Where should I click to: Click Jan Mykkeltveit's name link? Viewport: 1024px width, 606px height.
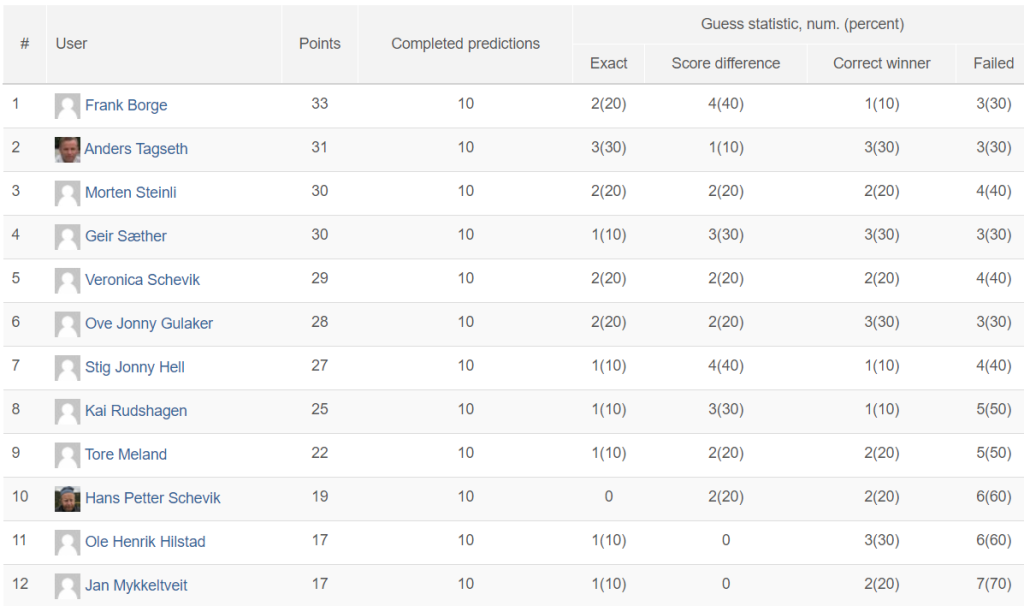click(136, 586)
